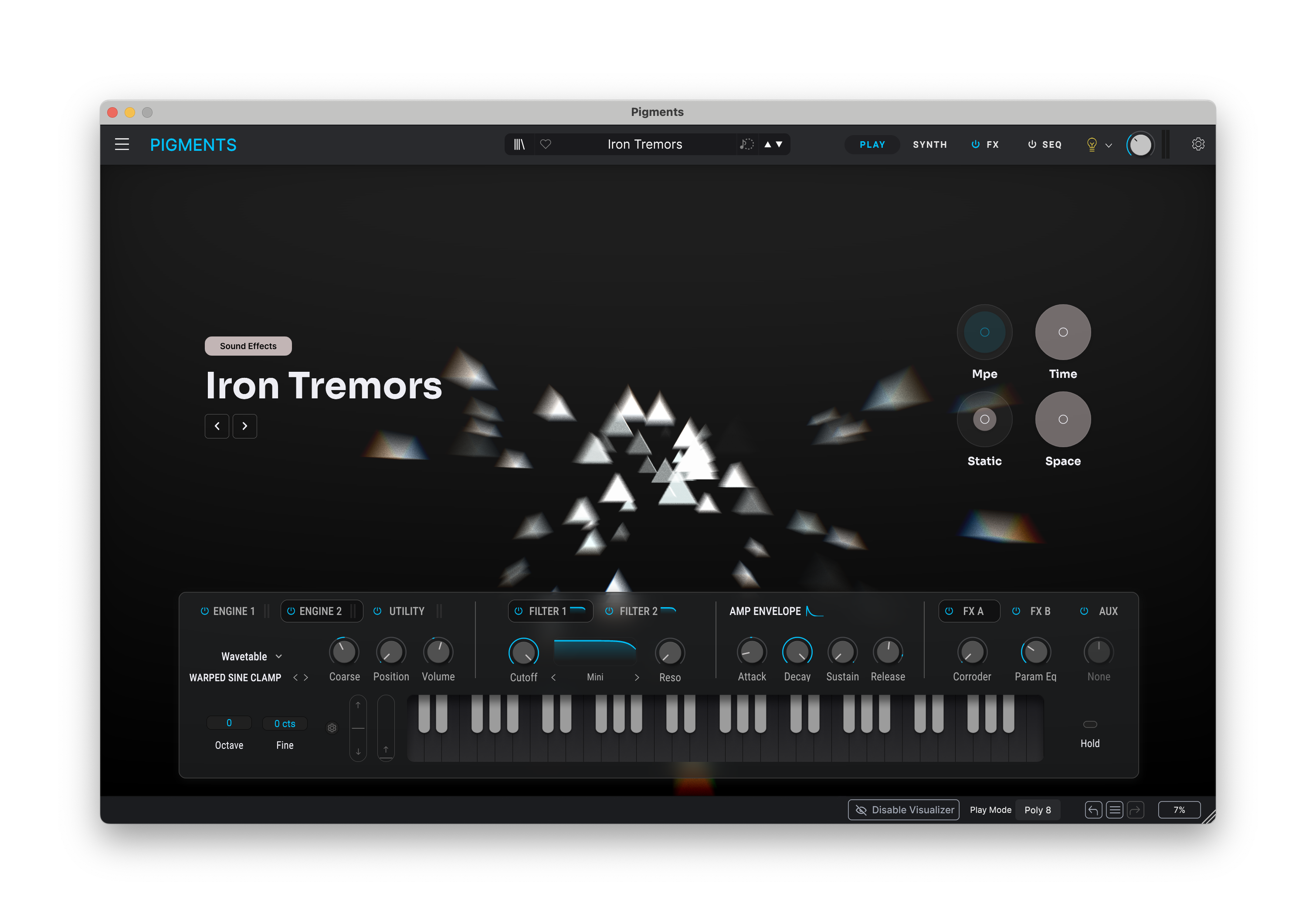Screen dimensions: 1316x924
Task: Click the undo arrow icon
Action: click(1093, 810)
